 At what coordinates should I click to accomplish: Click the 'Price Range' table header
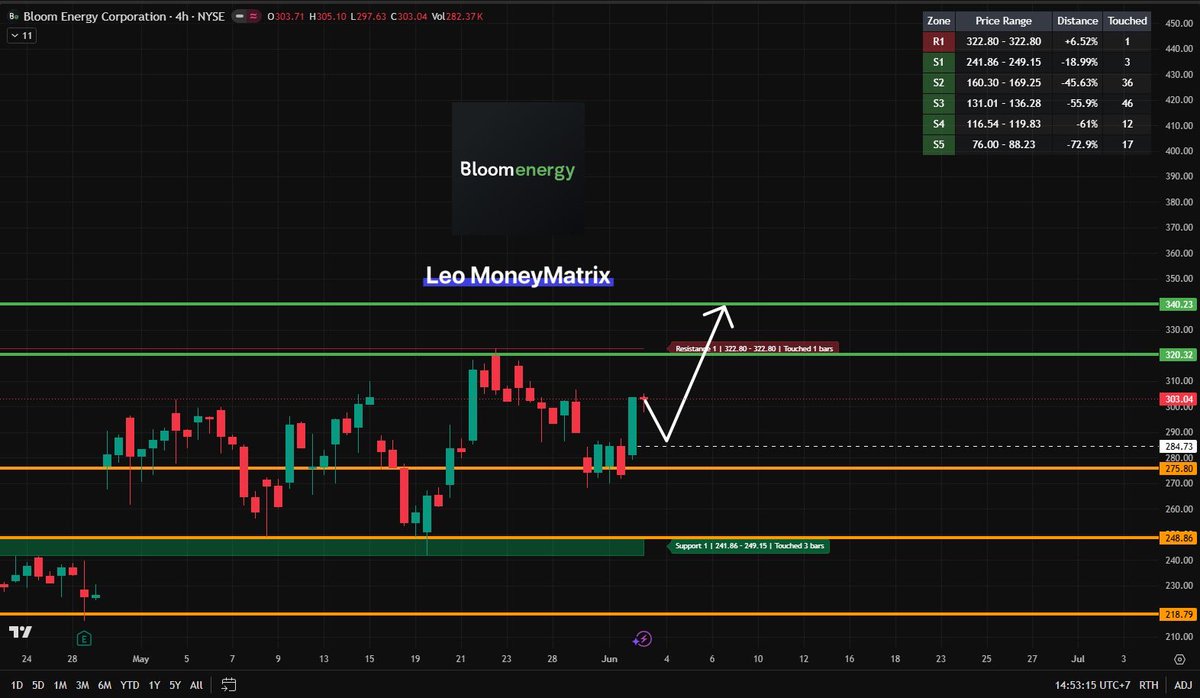point(1002,21)
